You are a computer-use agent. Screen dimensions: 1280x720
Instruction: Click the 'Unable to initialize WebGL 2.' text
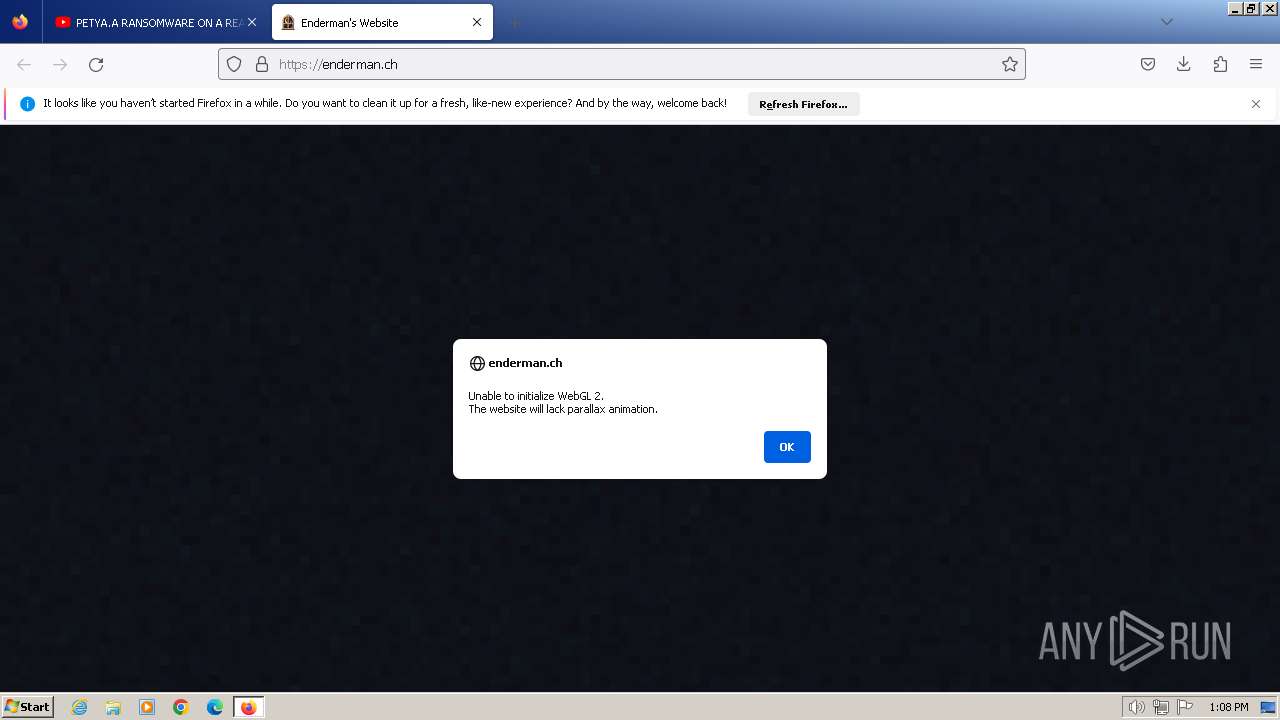click(536, 396)
